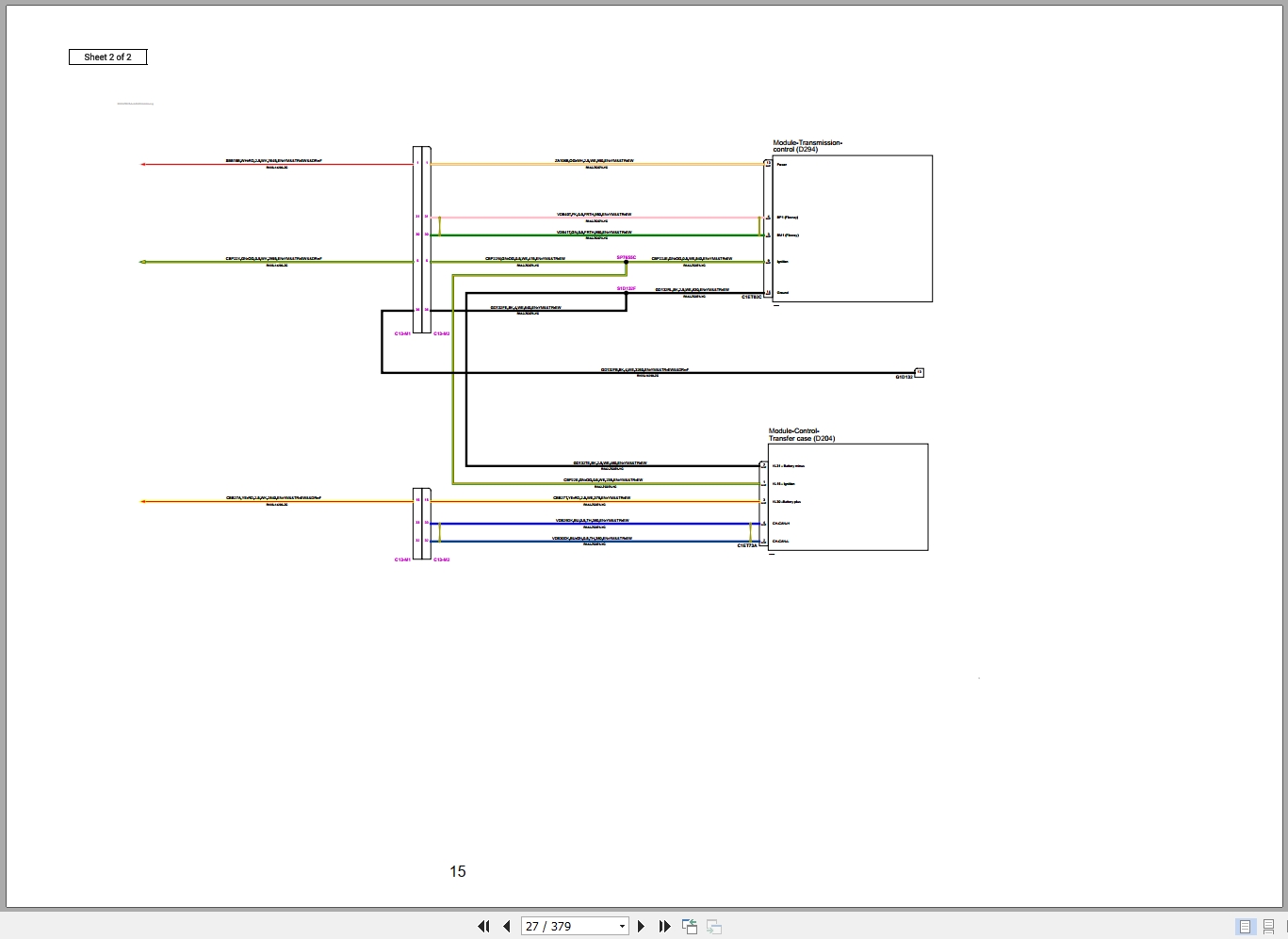Click the blue CAN wire near transfer case
Screen dimensions: 1288x939
point(595,524)
